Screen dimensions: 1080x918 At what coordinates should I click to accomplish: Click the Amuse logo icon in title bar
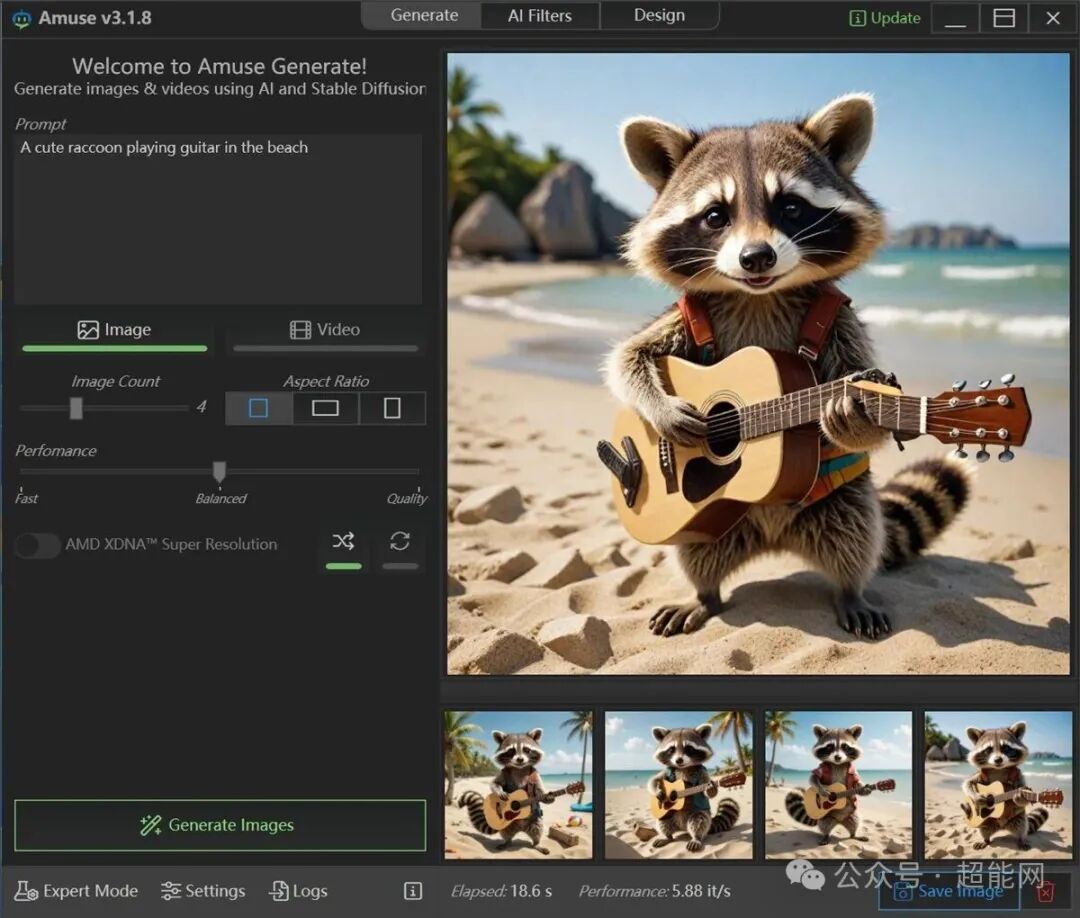21,19
